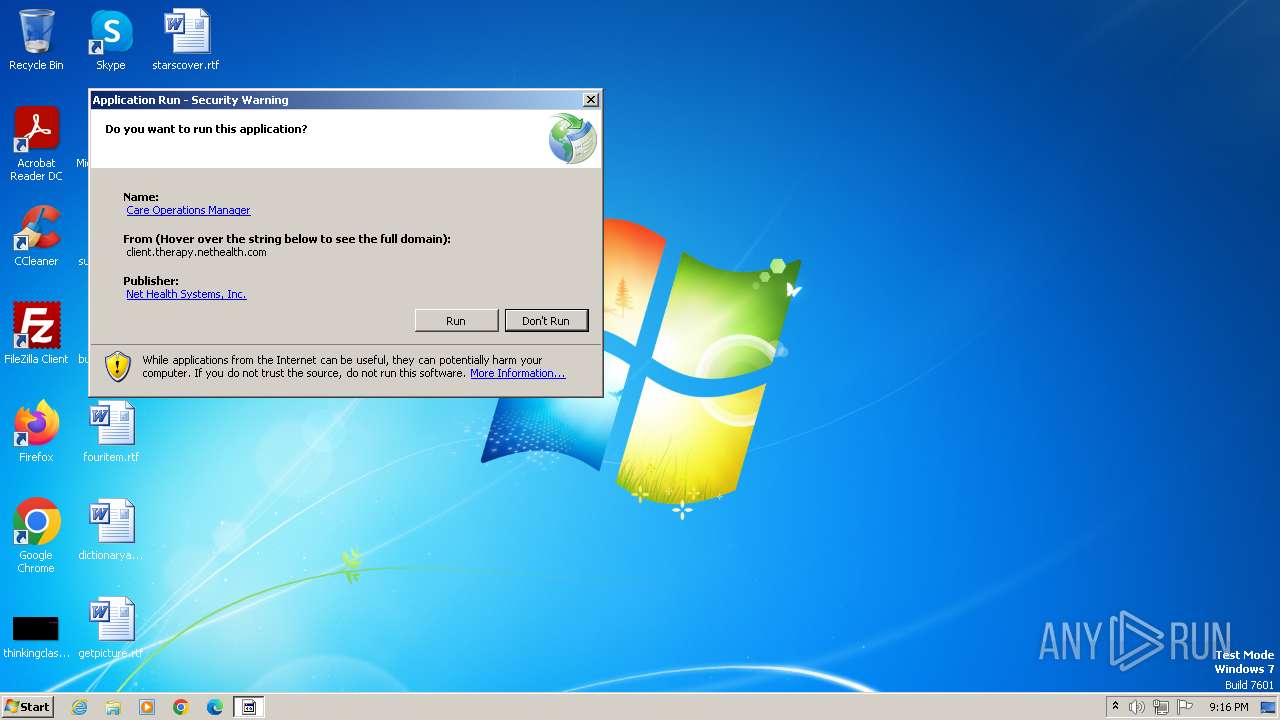Open the More Information... link
The image size is (1280, 720).
point(517,373)
